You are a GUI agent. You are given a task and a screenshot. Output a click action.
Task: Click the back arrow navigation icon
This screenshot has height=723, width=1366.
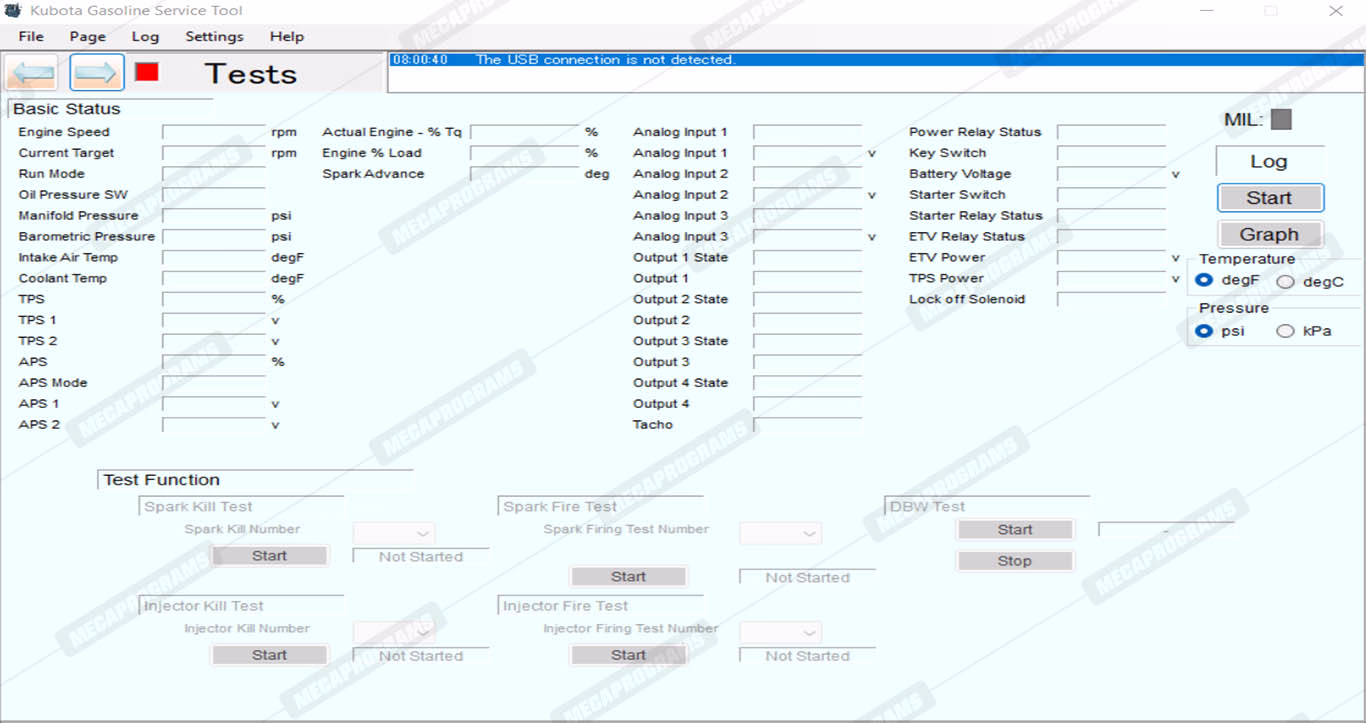(x=33, y=73)
